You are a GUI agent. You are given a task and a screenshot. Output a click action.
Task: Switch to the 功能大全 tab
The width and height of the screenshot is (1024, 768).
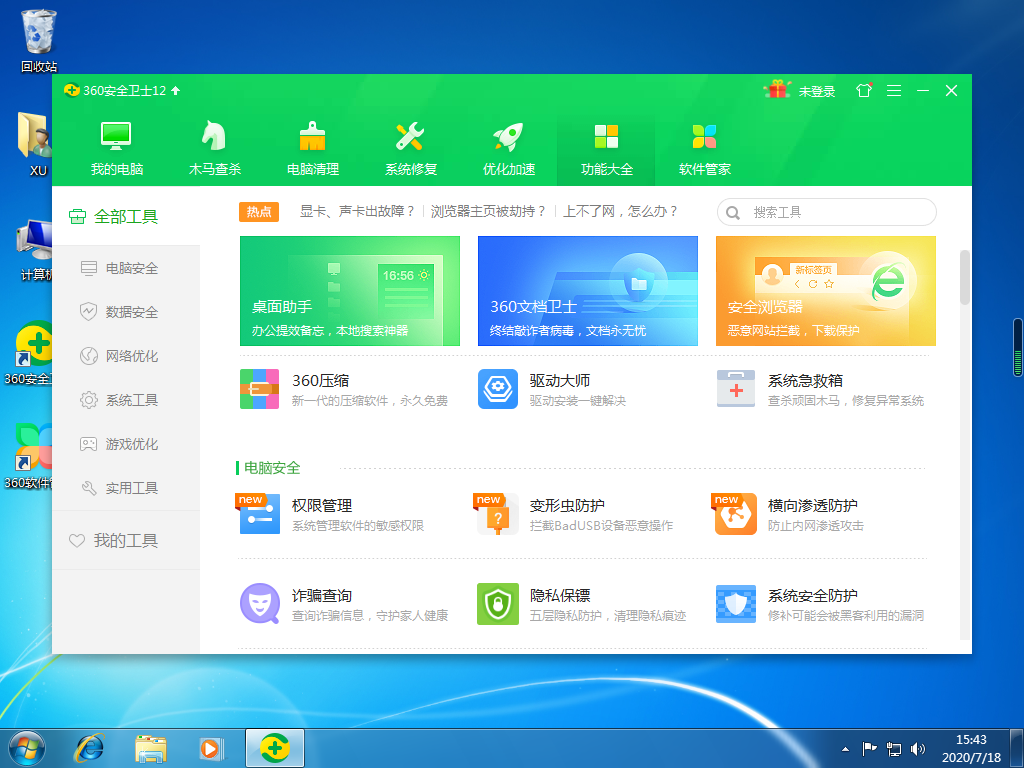606,145
